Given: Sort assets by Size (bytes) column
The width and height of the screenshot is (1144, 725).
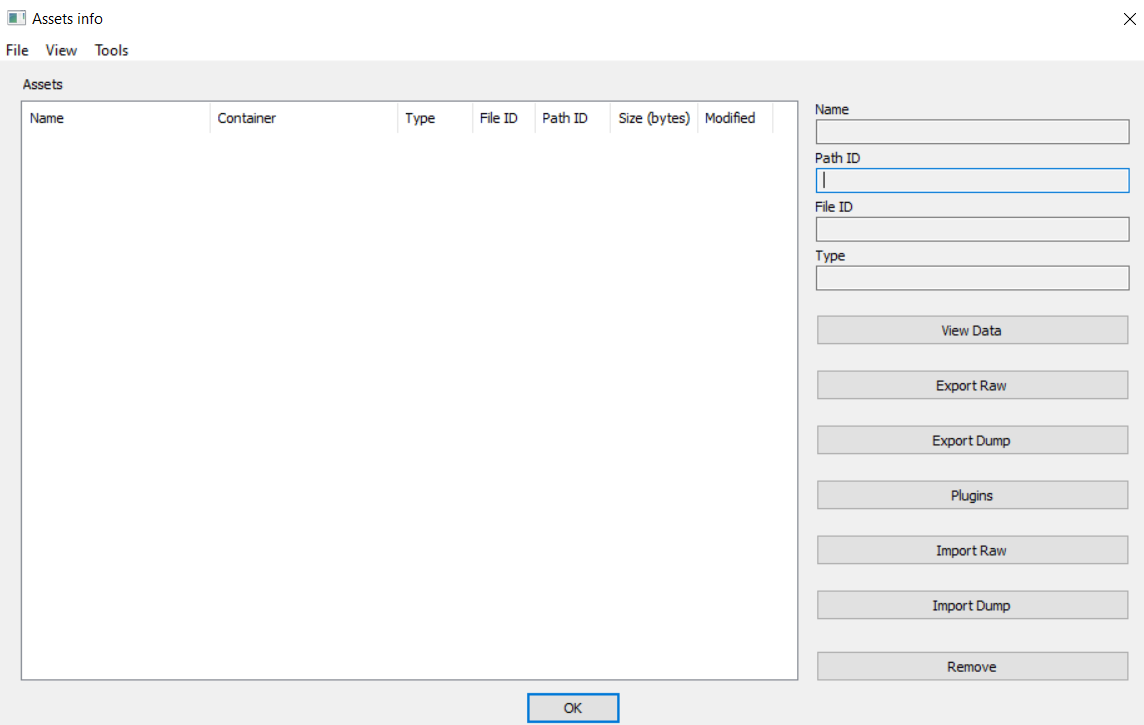Looking at the screenshot, I should coord(652,118).
